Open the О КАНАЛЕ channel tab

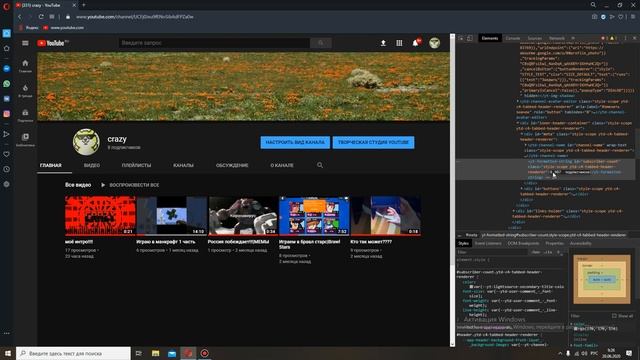point(282,165)
